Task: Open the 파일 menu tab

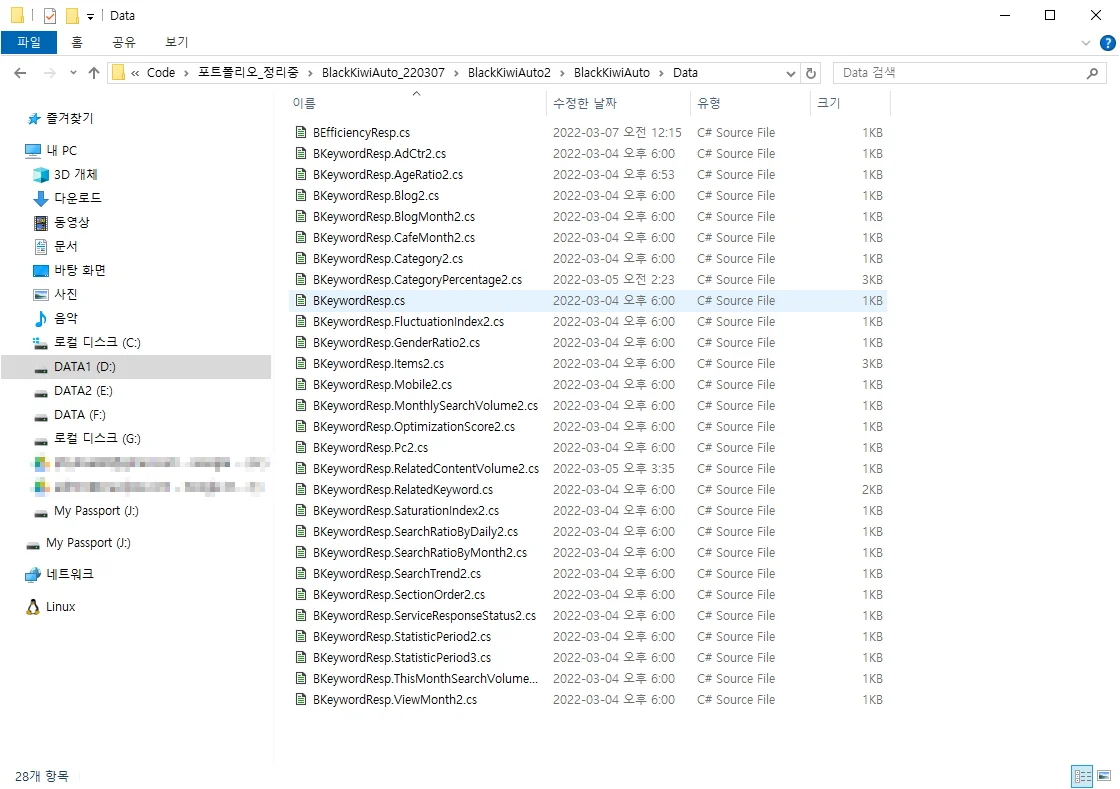Action: (x=29, y=42)
